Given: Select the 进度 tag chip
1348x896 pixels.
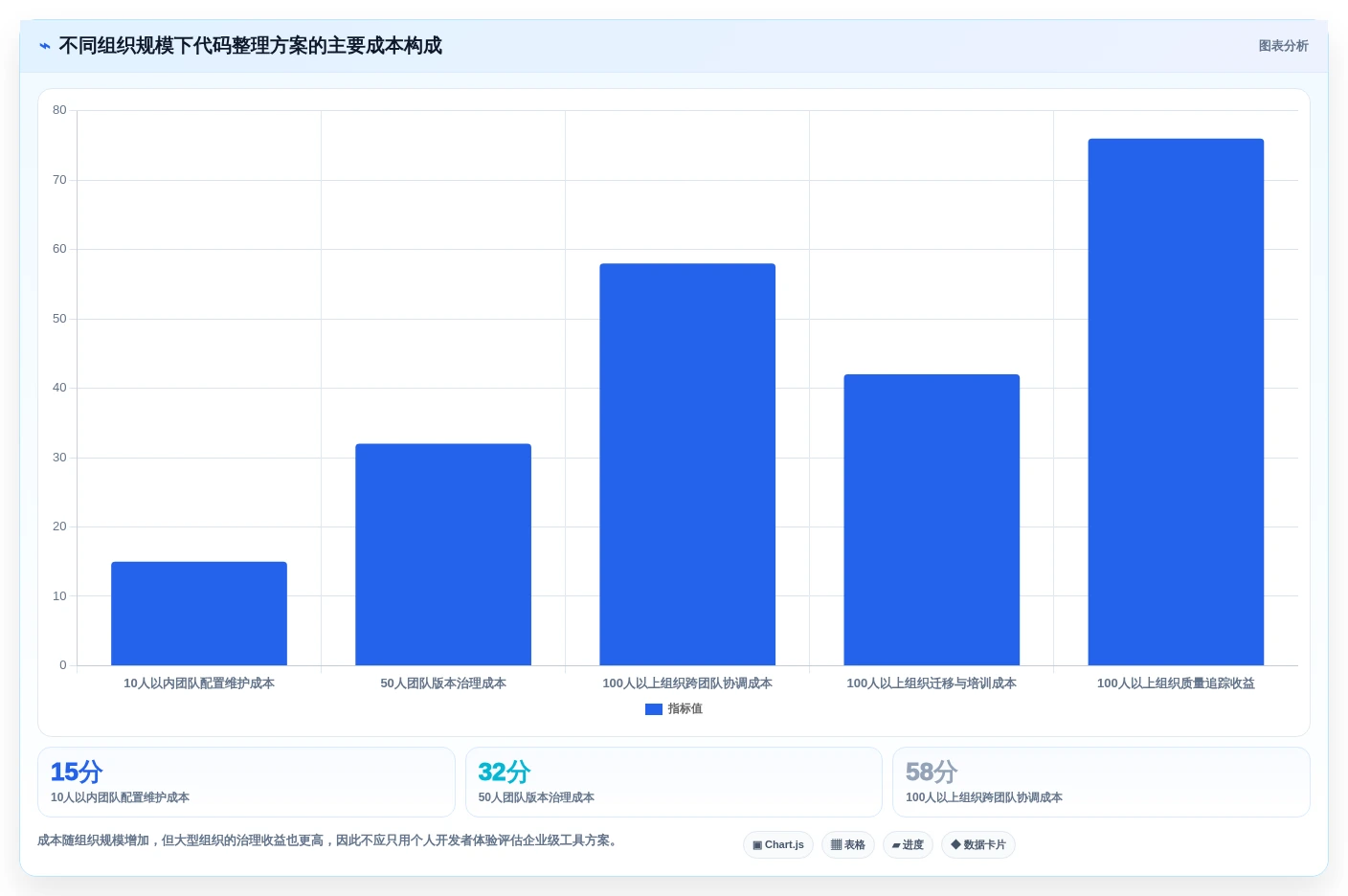Looking at the screenshot, I should click(908, 845).
